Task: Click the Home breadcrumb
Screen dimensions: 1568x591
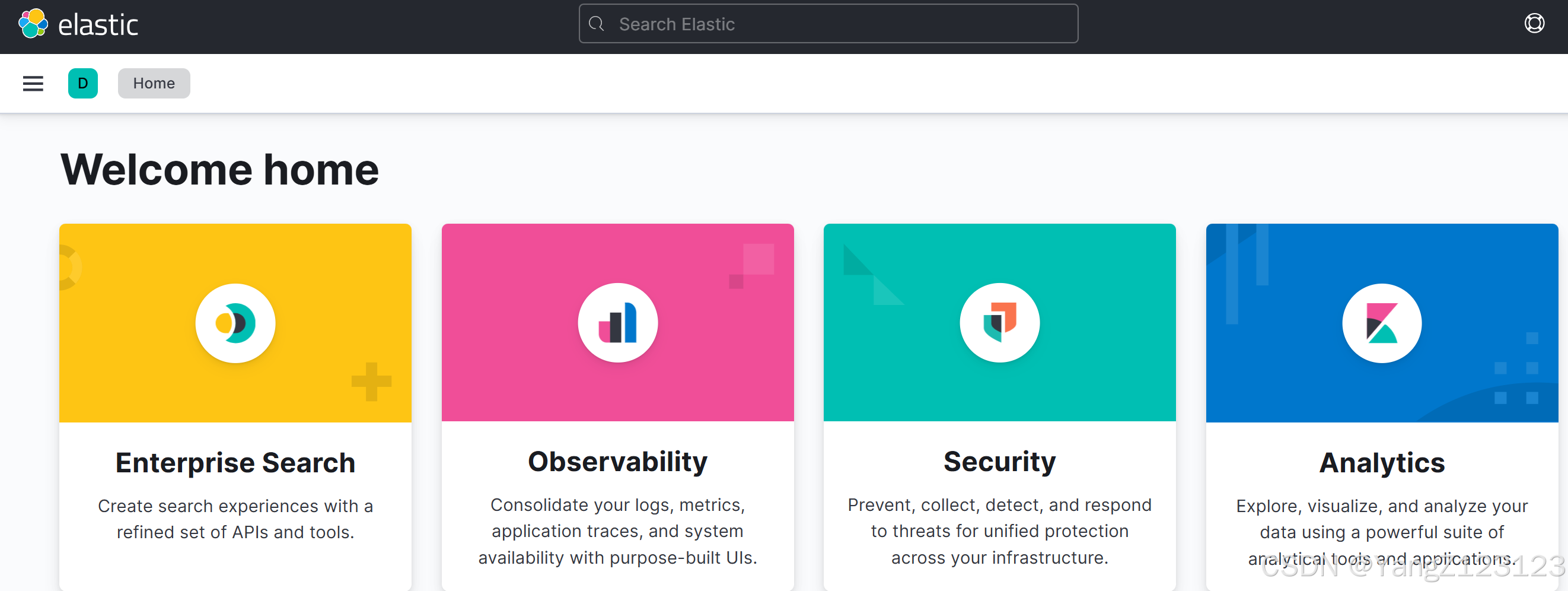Action: click(x=154, y=84)
